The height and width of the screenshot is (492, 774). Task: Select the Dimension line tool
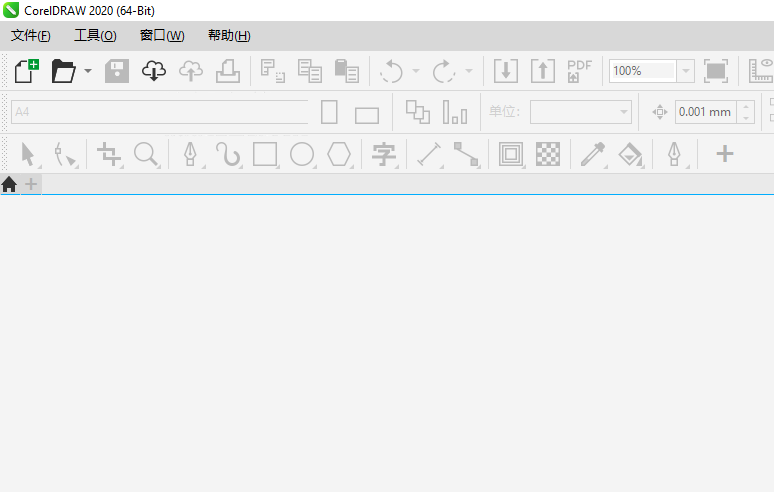coord(429,154)
